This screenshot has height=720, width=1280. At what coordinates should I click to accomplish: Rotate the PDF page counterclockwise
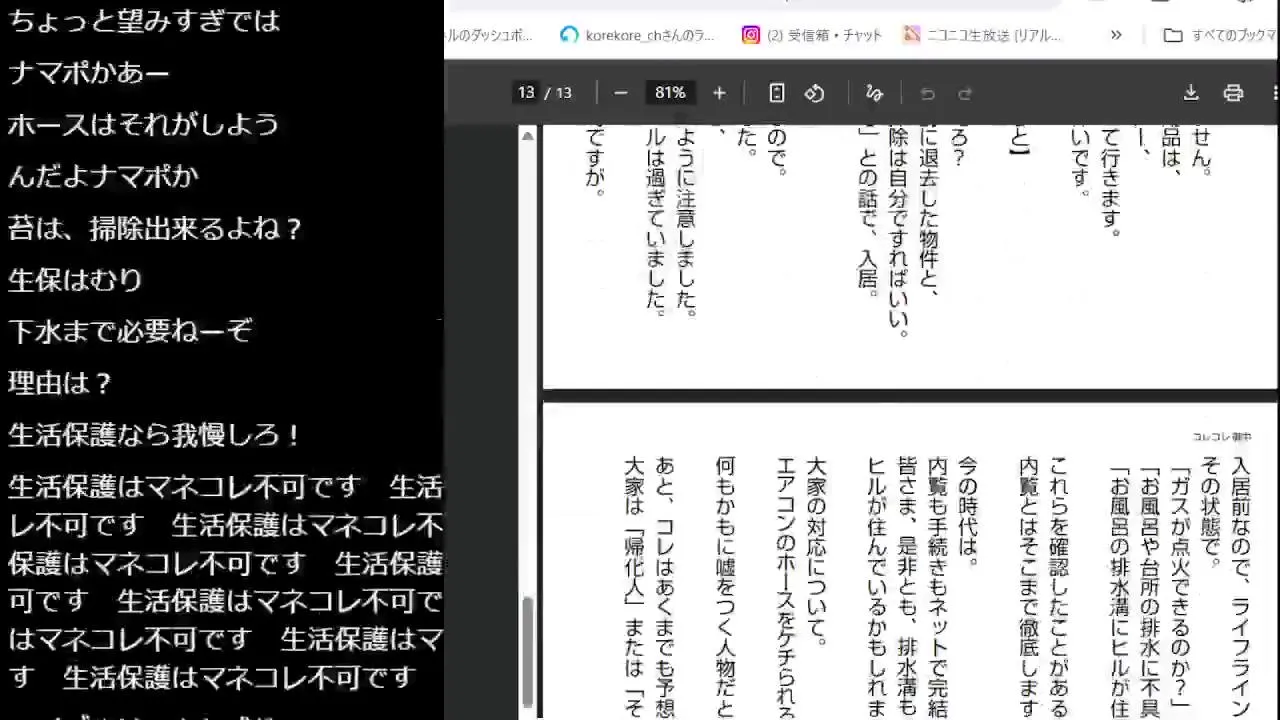click(815, 93)
